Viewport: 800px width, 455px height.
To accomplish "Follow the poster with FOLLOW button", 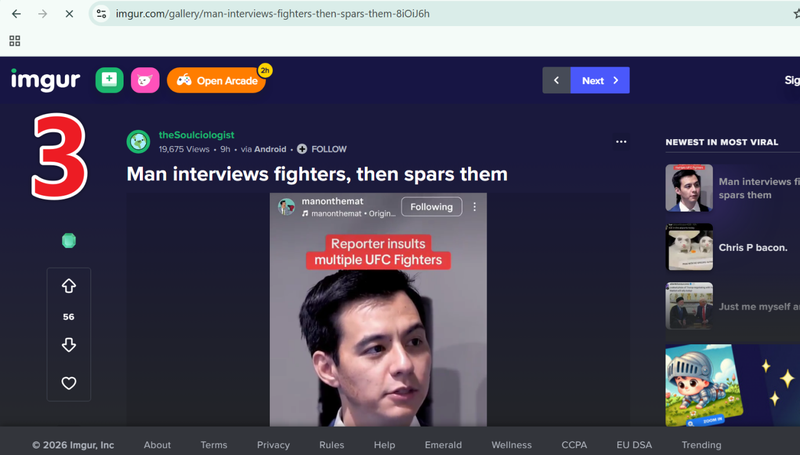I will coord(322,149).
